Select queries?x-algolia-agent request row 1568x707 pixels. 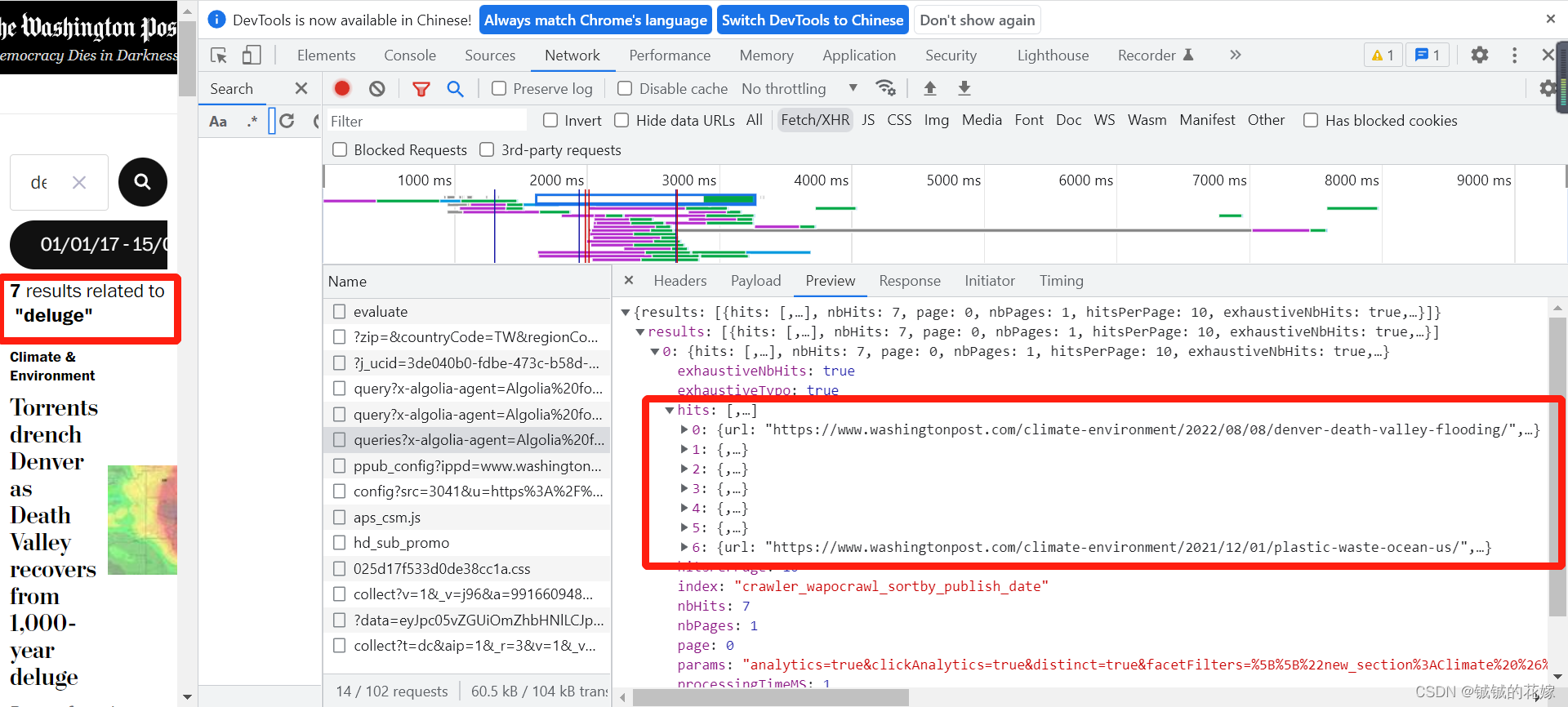468,440
